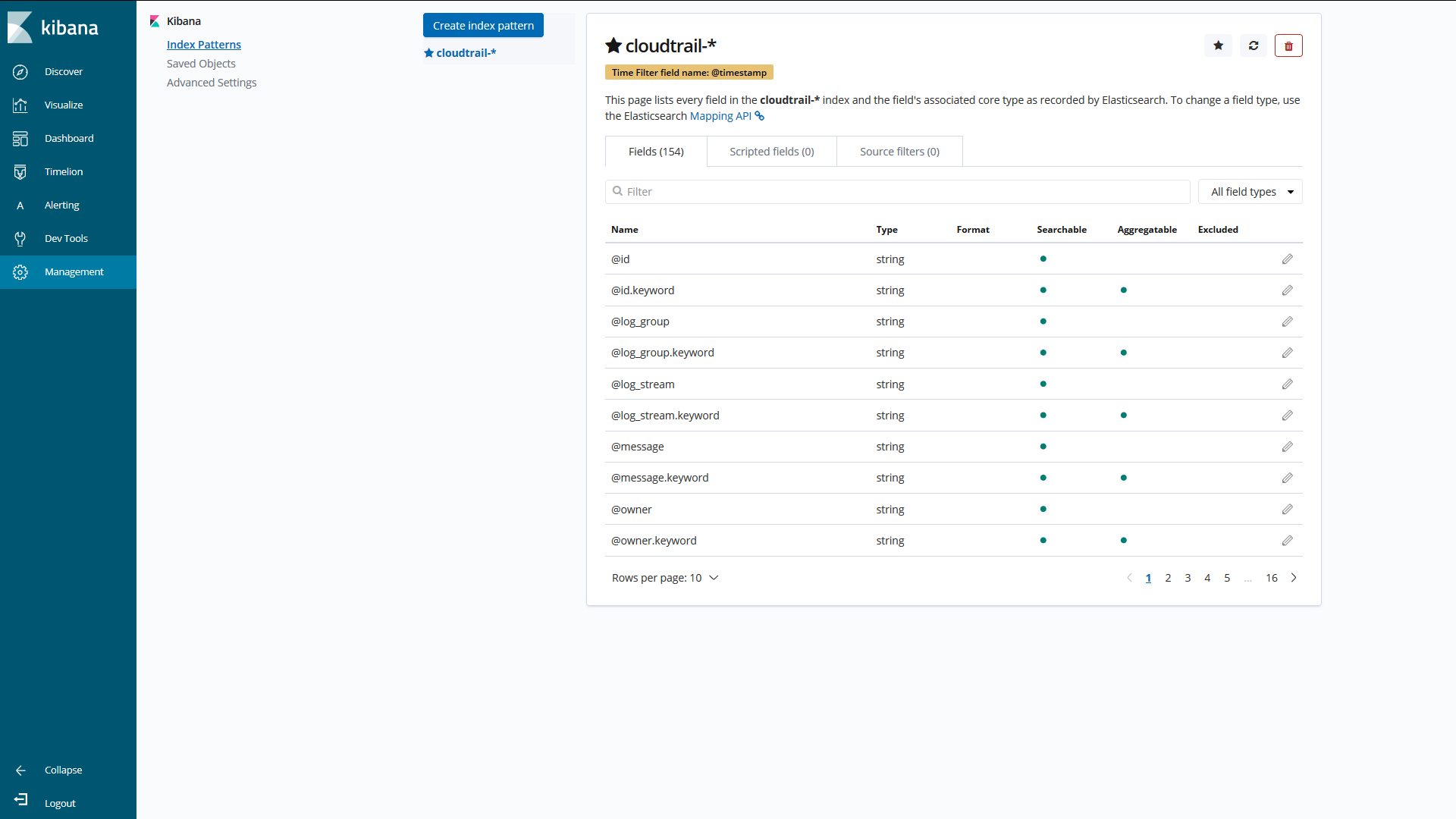Switch to the Scripted fields tab
Image resolution: width=1456 pixels, height=819 pixels.
(x=770, y=151)
